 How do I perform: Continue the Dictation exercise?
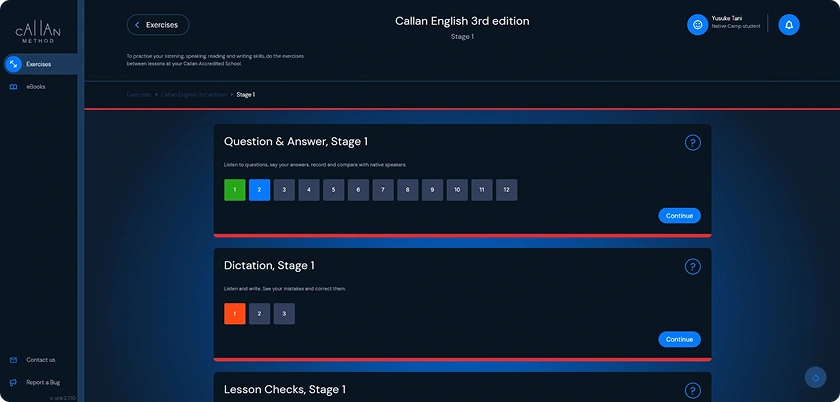[679, 339]
